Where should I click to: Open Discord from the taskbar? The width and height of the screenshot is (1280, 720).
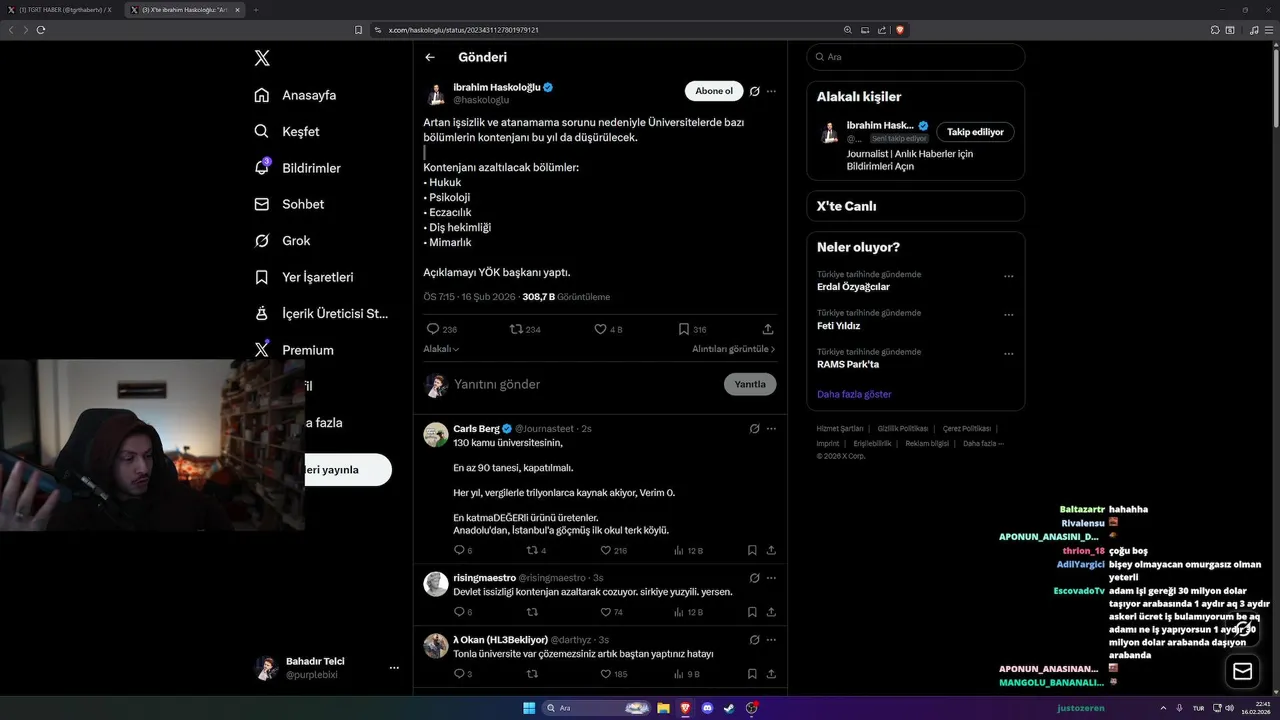tap(707, 708)
